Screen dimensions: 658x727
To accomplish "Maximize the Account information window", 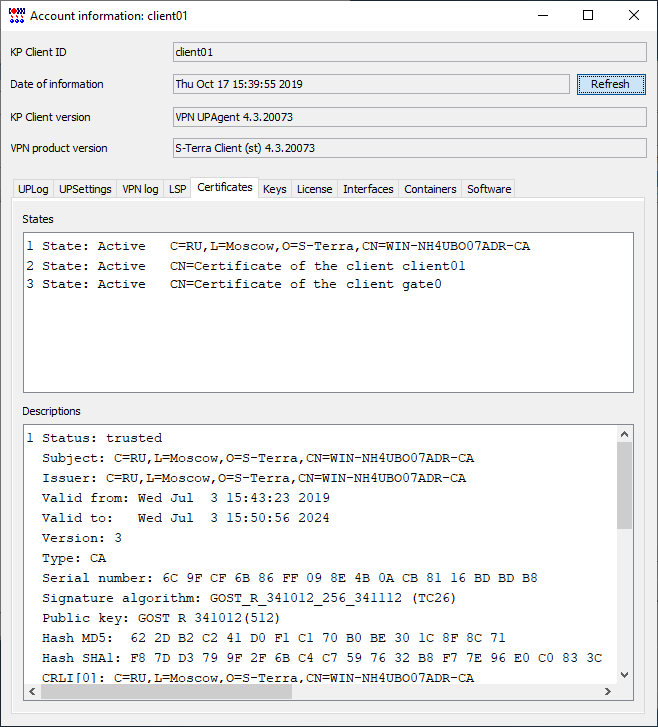I will click(588, 15).
